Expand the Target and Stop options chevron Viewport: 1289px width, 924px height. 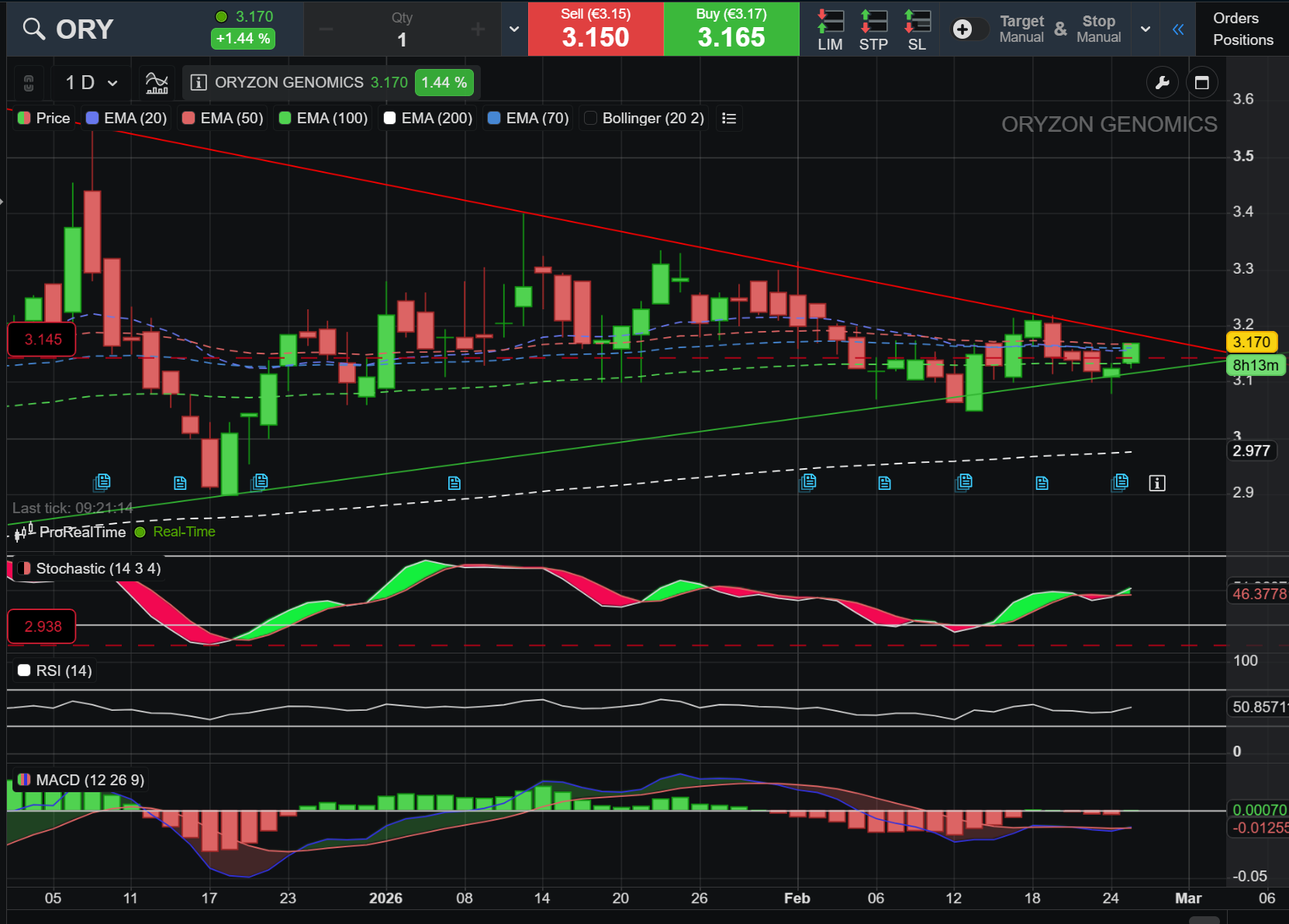pyautogui.click(x=1146, y=29)
